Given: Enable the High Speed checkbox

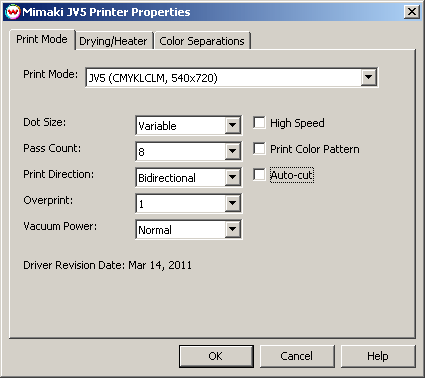Looking at the screenshot, I should 259,122.
